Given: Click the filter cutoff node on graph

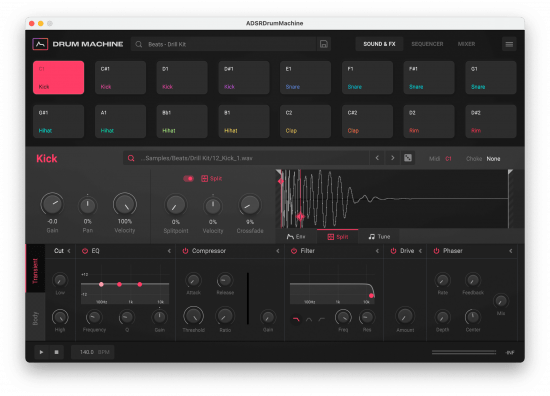Looking at the screenshot, I should (x=371, y=295).
